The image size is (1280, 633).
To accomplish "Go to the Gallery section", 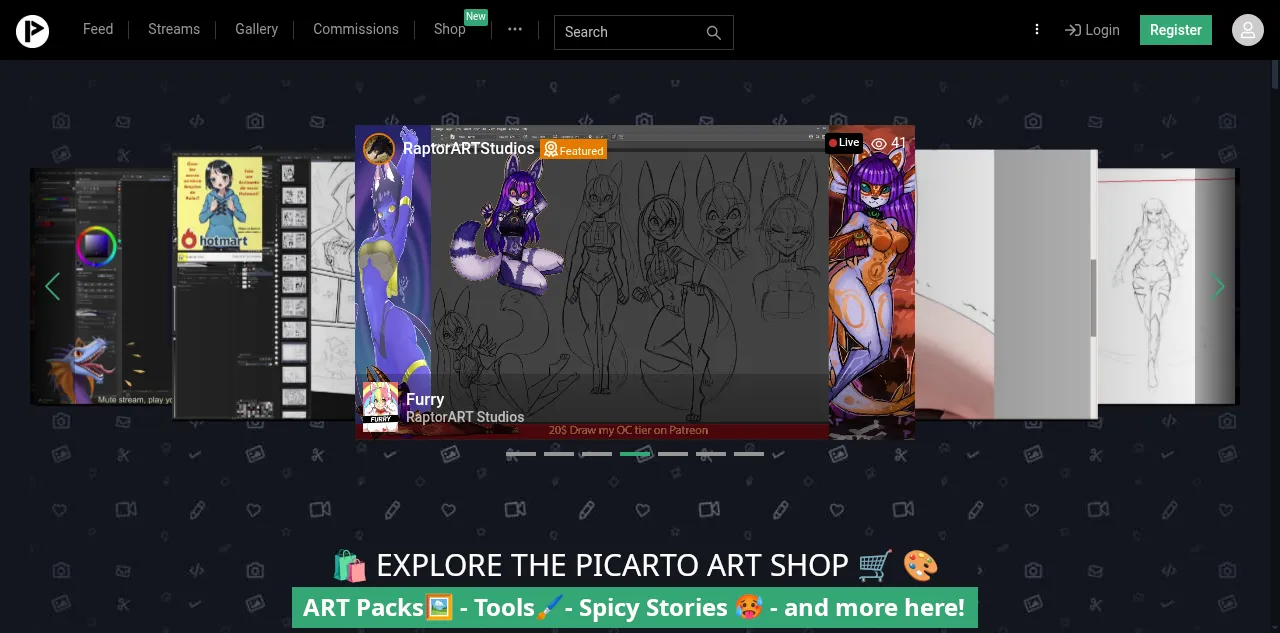I will 257,29.
